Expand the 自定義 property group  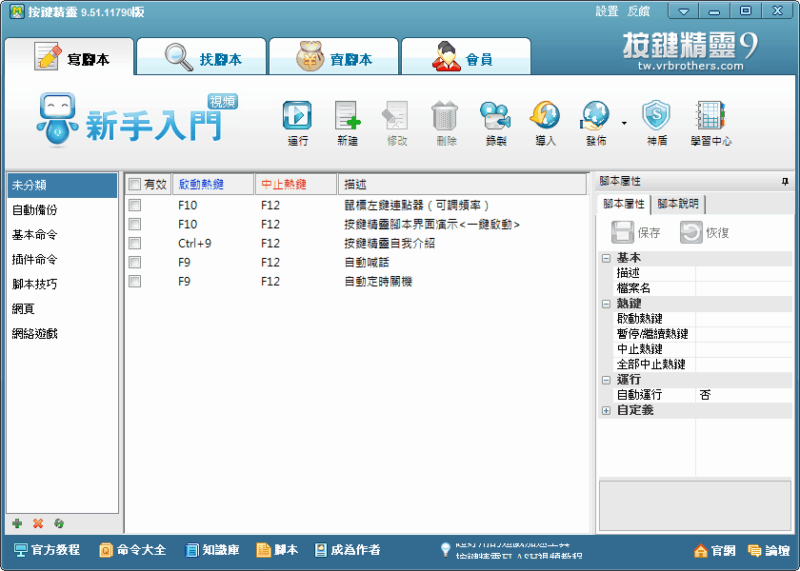click(606, 411)
